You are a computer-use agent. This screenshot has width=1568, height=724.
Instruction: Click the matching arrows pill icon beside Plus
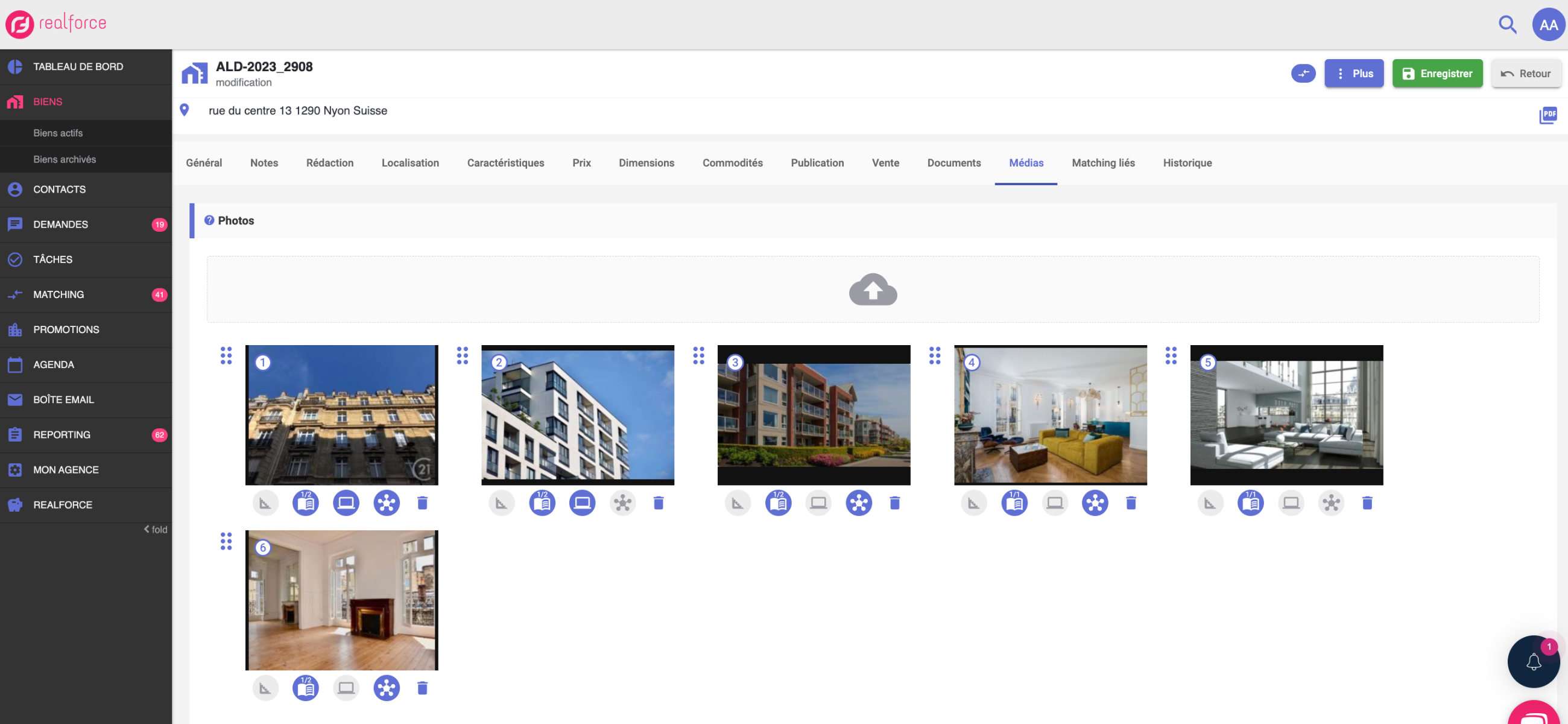pos(1303,74)
